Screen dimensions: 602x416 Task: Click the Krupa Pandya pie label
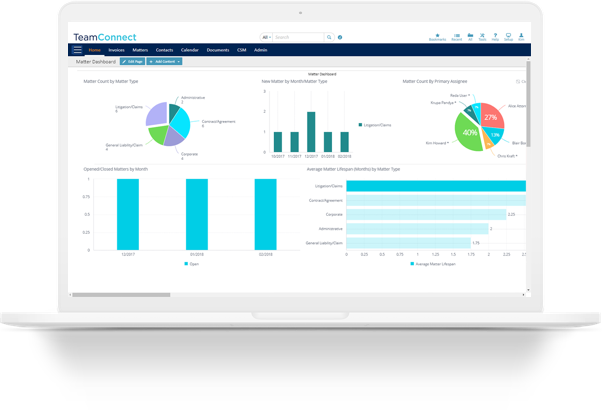(443, 103)
